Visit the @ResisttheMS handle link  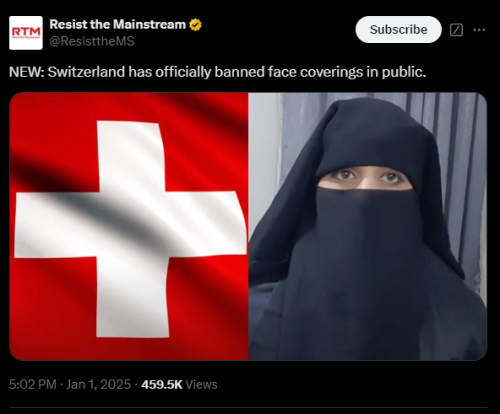coord(92,41)
